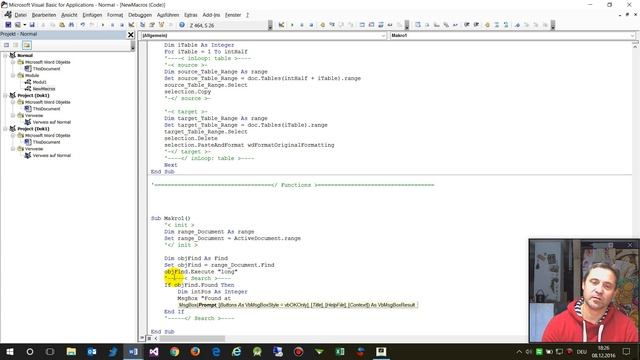The height and width of the screenshot is (360, 640).
Task: Click the Full Module View button at code bottom
Action: [x=149, y=338]
